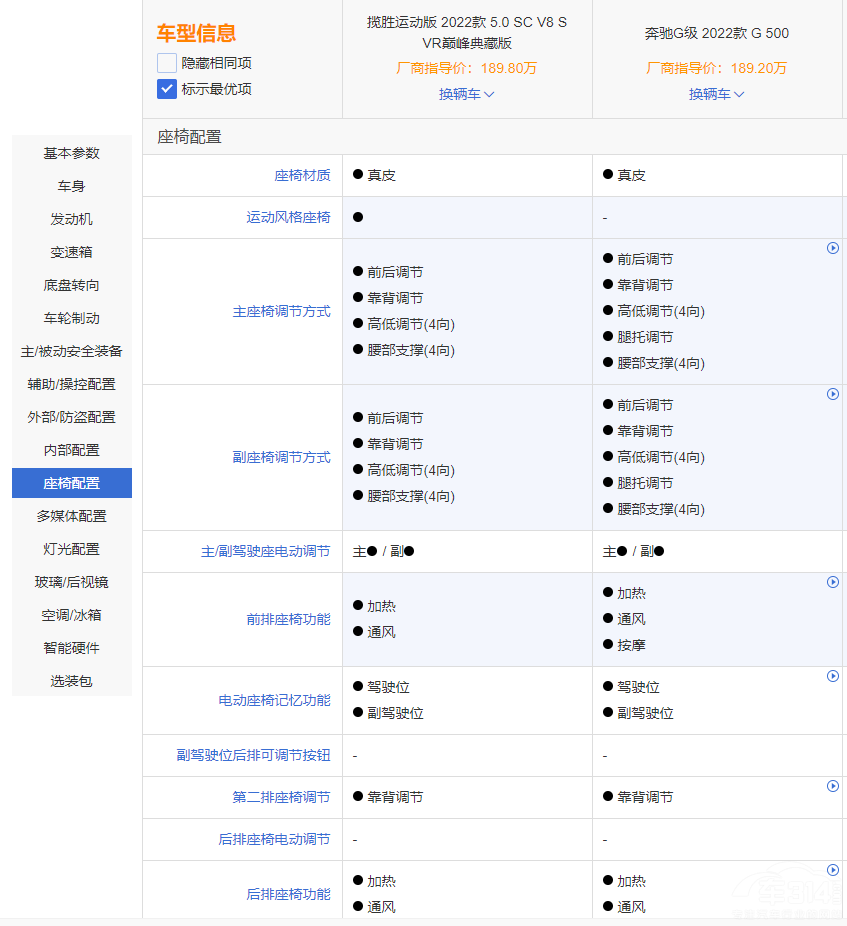
Task: Open the detail icon next to 前排座椅功能
Action: tap(832, 581)
